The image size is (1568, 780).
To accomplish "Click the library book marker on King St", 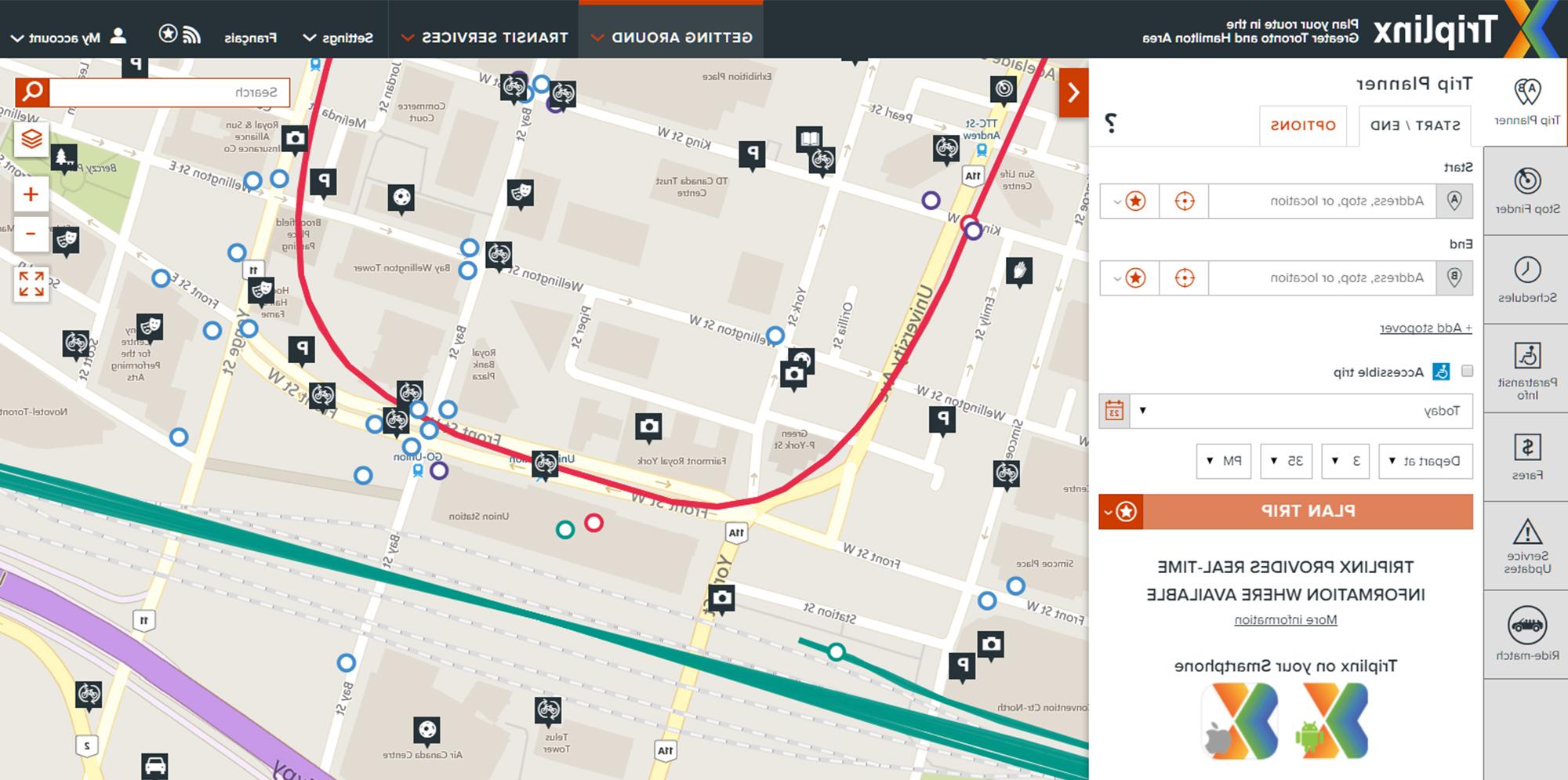I will pyautogui.click(x=809, y=140).
